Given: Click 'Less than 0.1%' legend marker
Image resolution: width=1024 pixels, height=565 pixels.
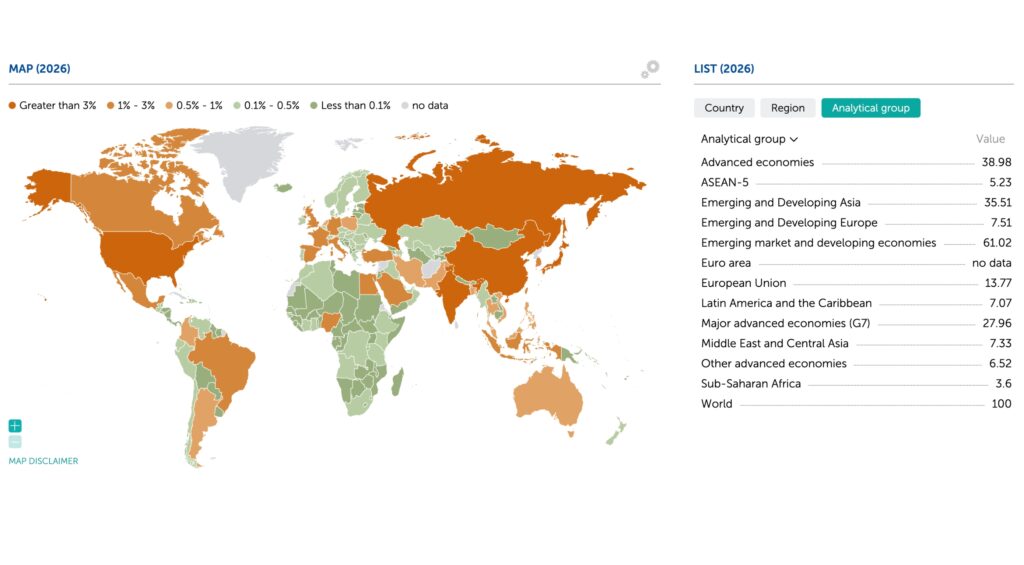Looking at the screenshot, I should pyautogui.click(x=313, y=105).
